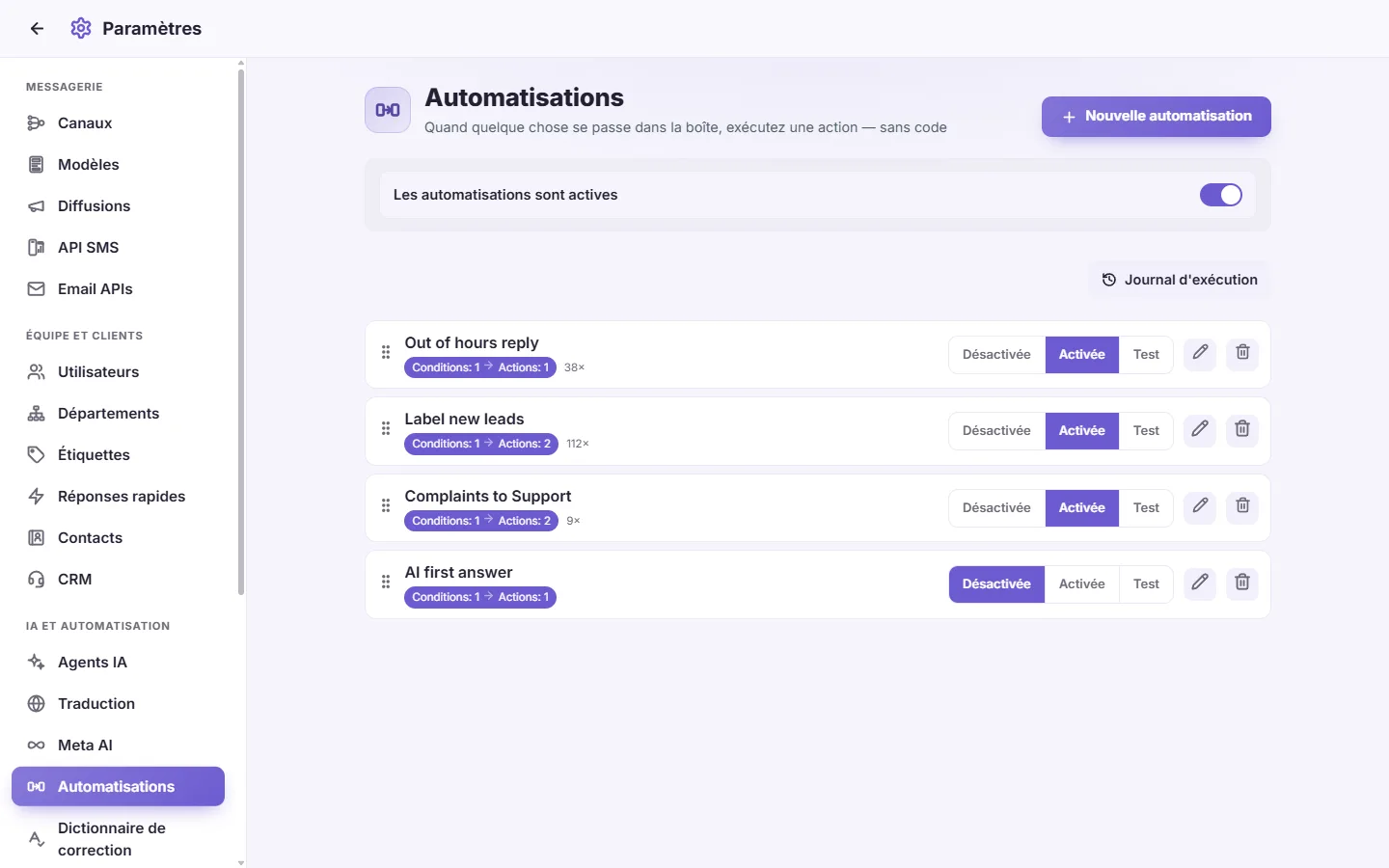Viewport: 1389px width, 868px height.
Task: Open the CRM section
Action: (118, 580)
